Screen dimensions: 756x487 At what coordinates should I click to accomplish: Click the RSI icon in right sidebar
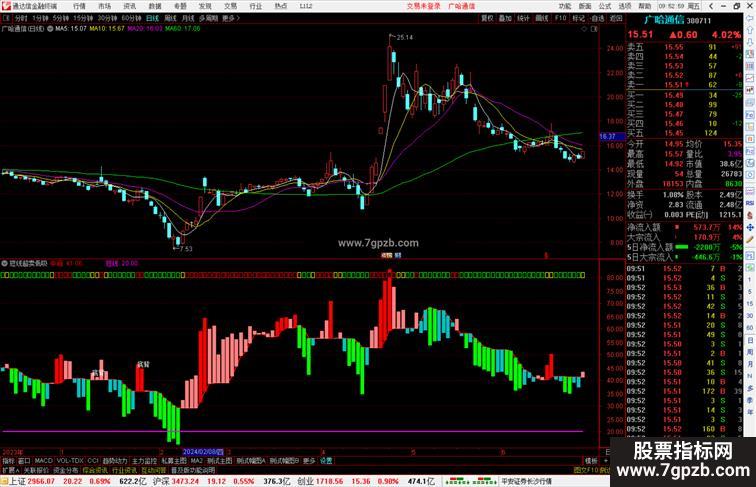tap(750, 203)
